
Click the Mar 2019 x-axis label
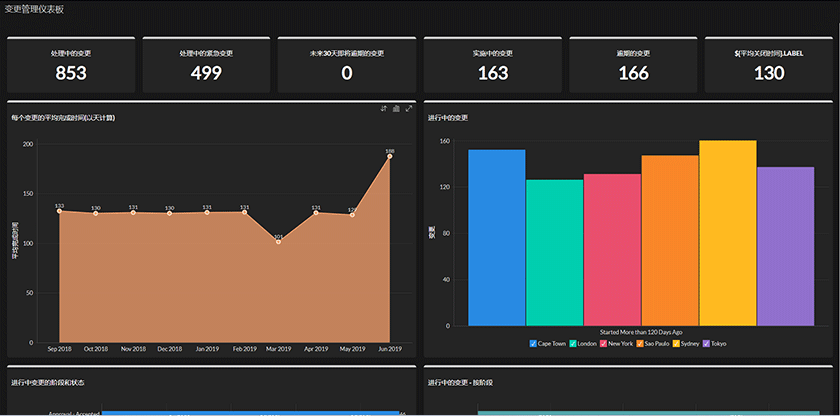tap(279, 349)
